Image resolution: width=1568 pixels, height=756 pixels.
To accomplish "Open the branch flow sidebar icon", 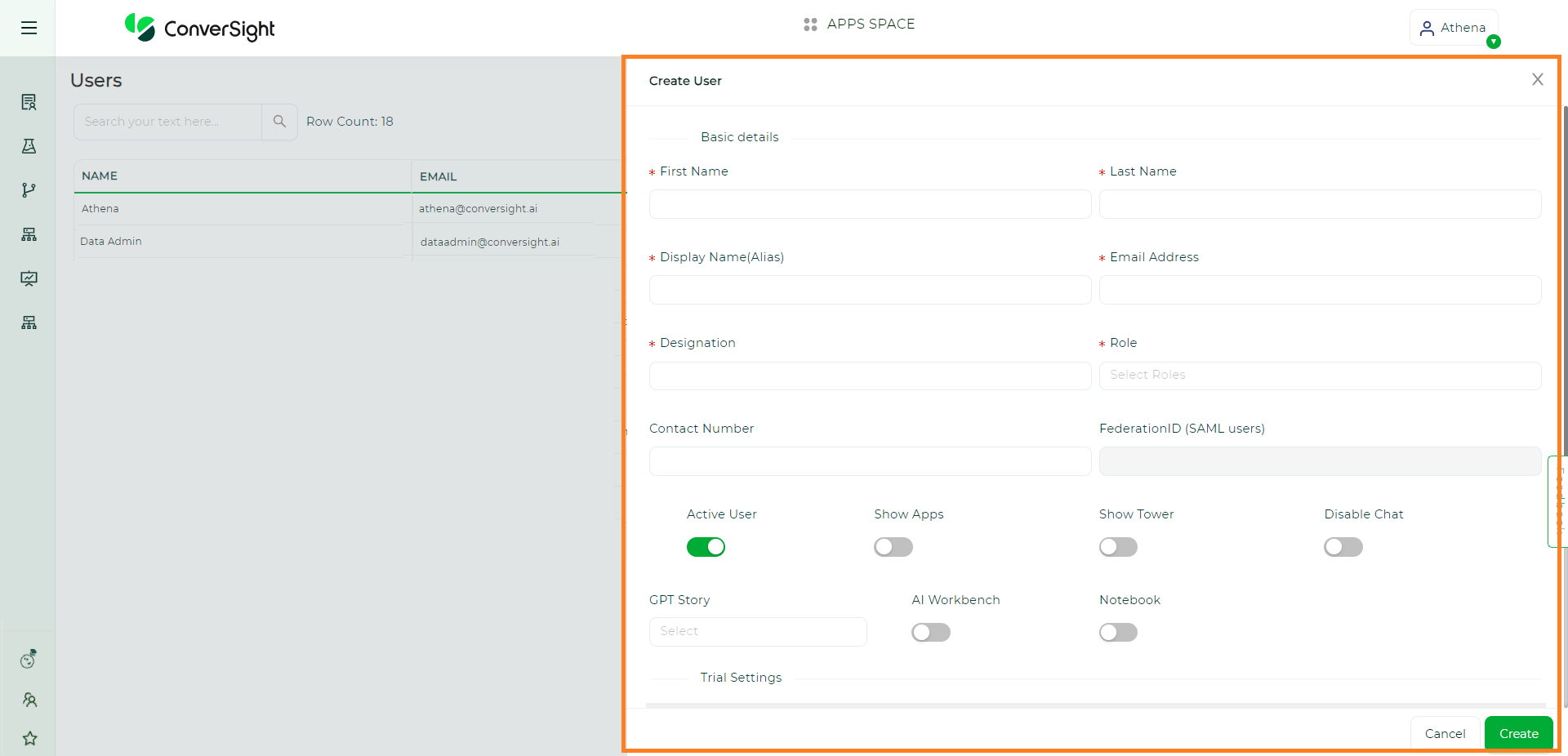I will point(29,190).
